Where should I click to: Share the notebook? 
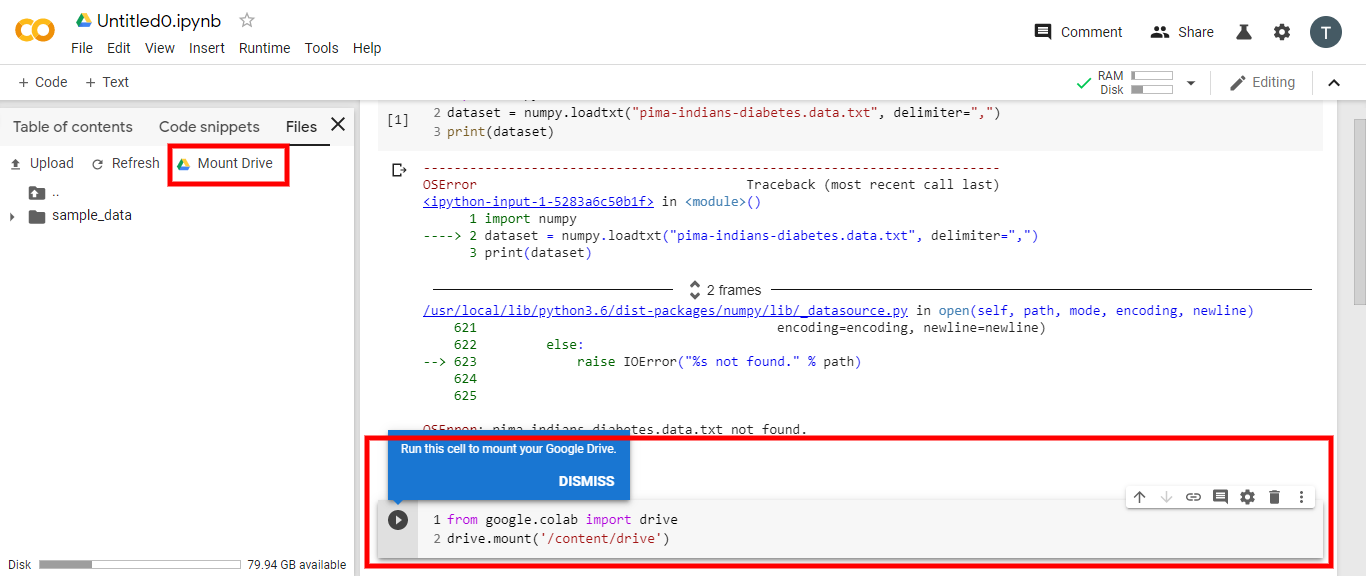[x=1181, y=31]
